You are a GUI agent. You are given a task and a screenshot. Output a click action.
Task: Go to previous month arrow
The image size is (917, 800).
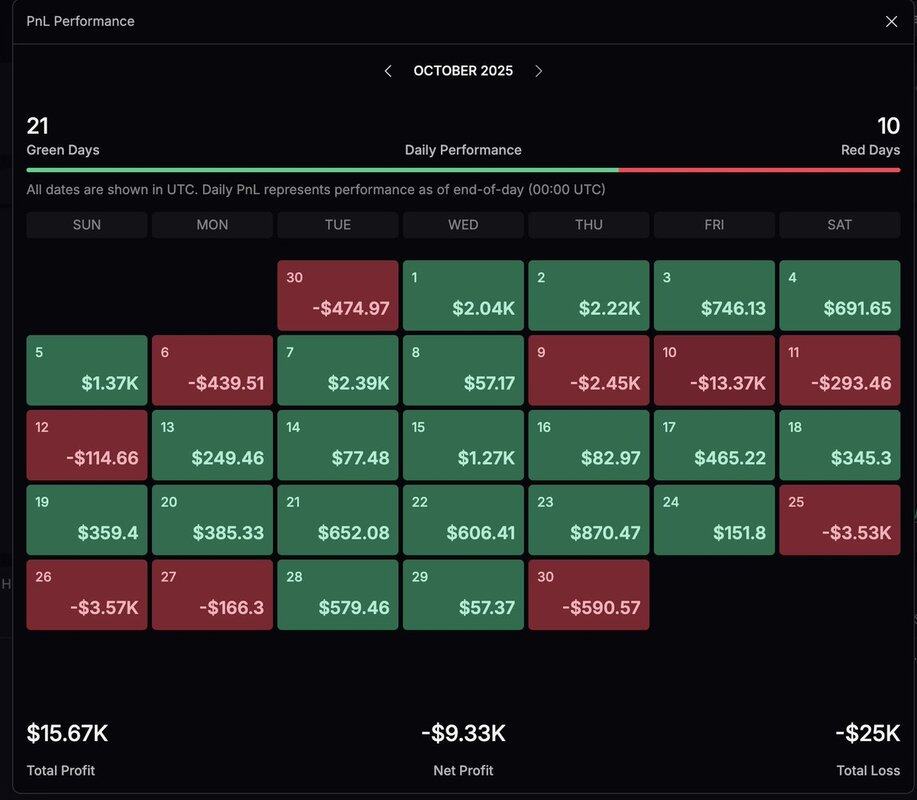click(388, 71)
